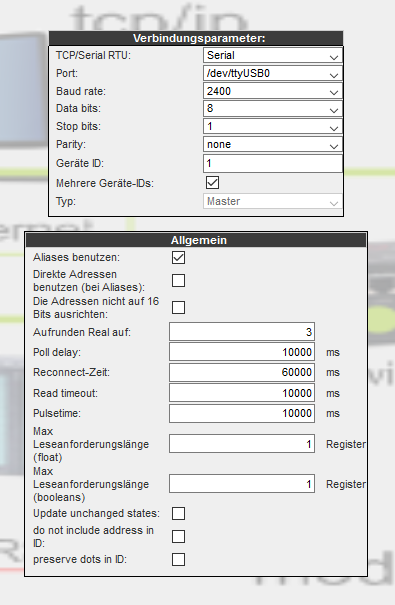The width and height of the screenshot is (395, 605).
Task: Check Die Adressen nicht auf 16 Bits ausrichten
Action: [x=179, y=308]
